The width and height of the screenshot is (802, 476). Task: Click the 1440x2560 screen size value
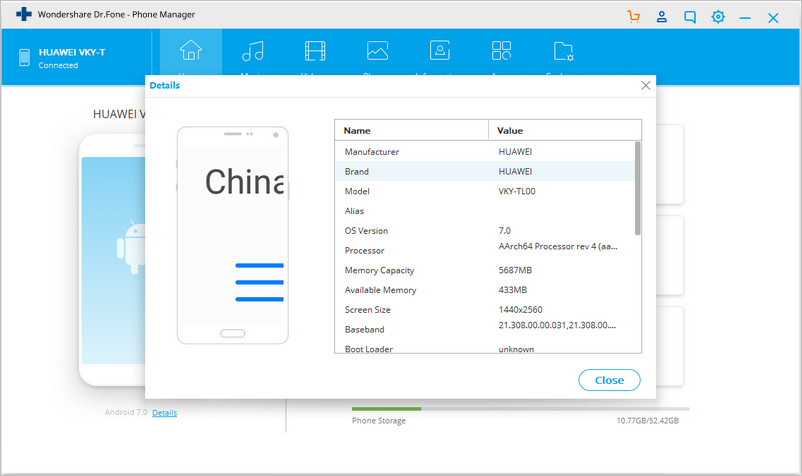520,309
